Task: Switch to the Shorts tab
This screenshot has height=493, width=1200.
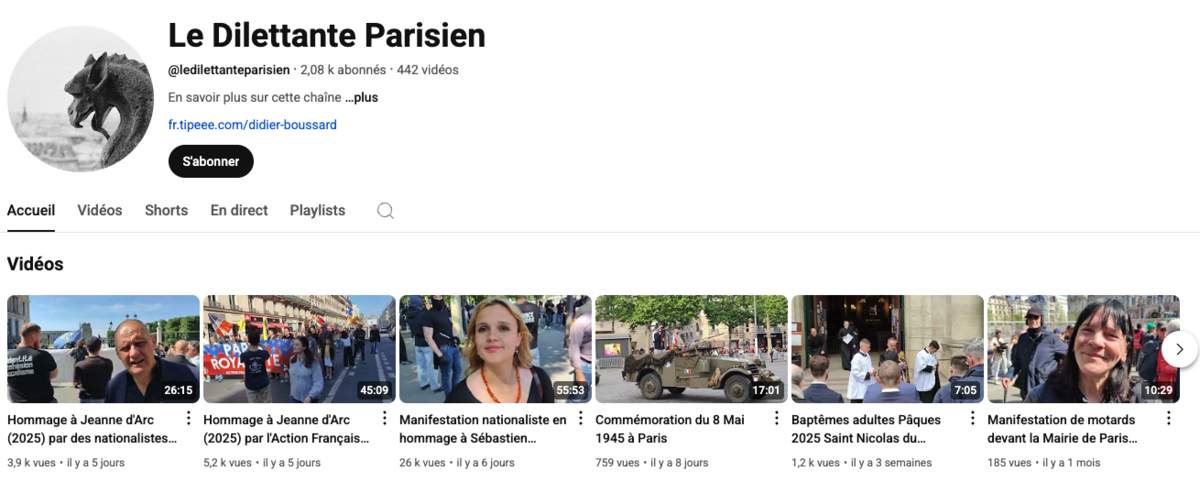Action: pyautogui.click(x=166, y=210)
